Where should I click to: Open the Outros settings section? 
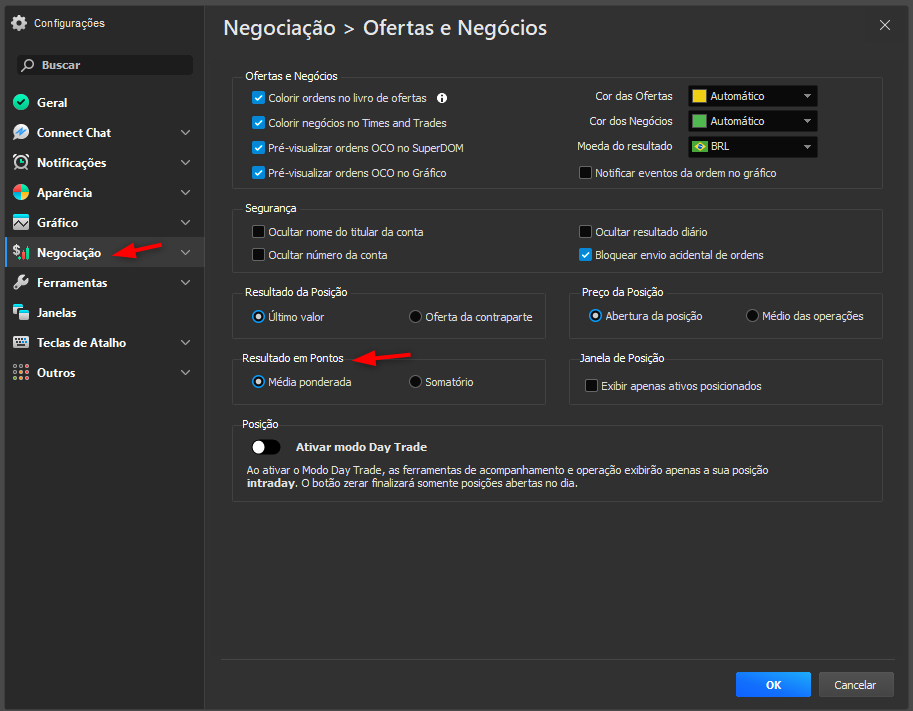click(x=22, y=372)
